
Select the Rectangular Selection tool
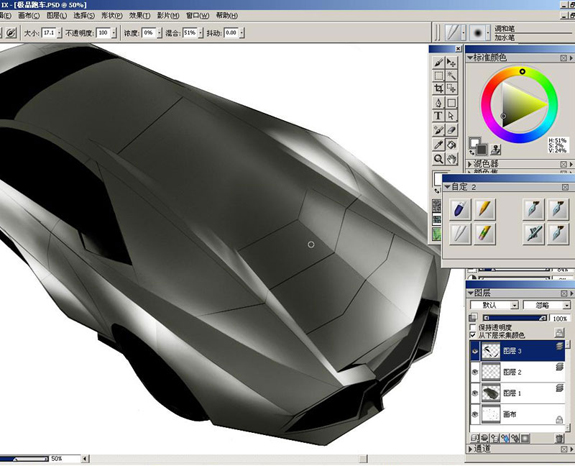click(x=438, y=76)
